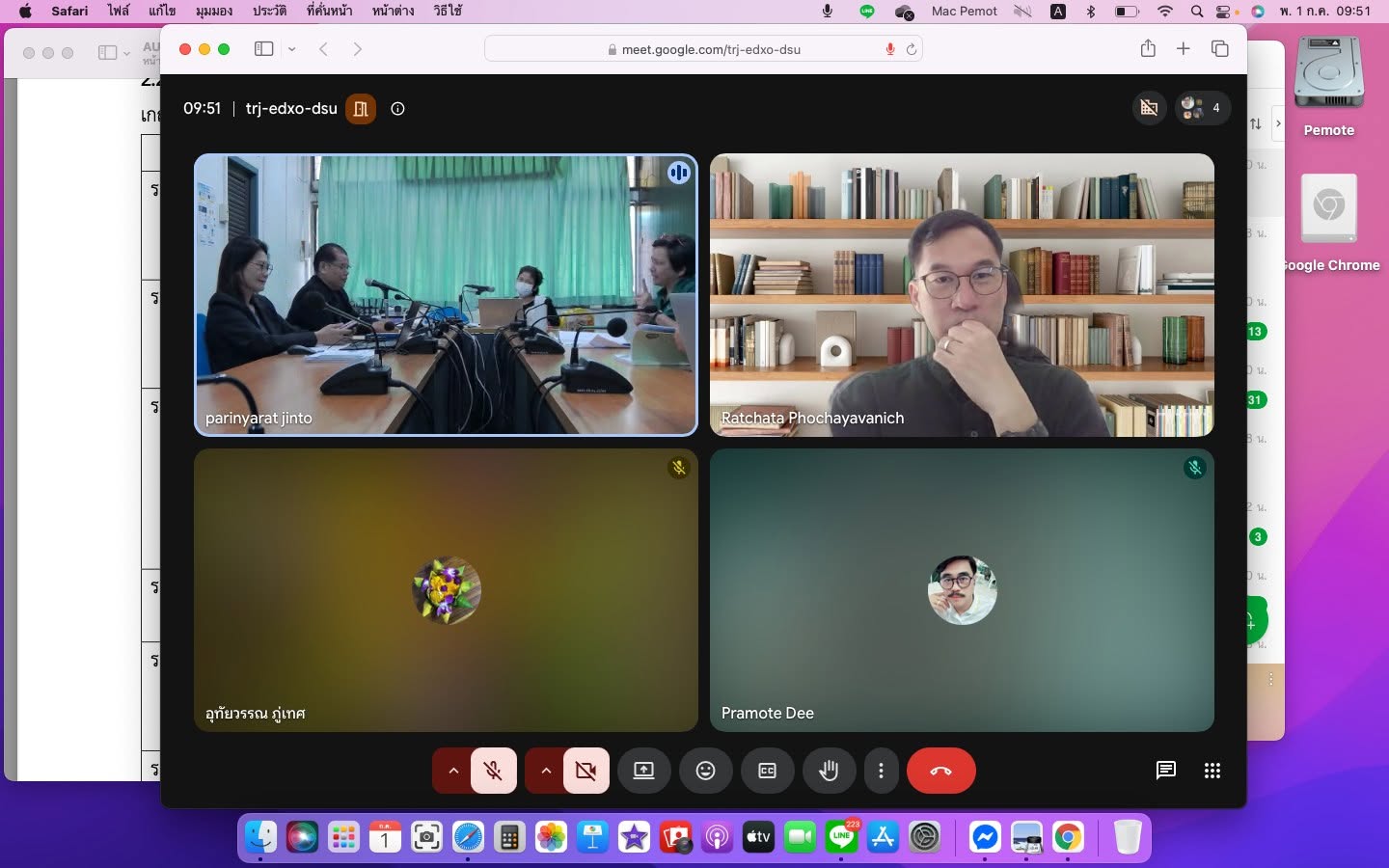Screen dimensions: 1389x868
Task: Open sidebar tab groups dropdown chevron
Action: (x=291, y=49)
